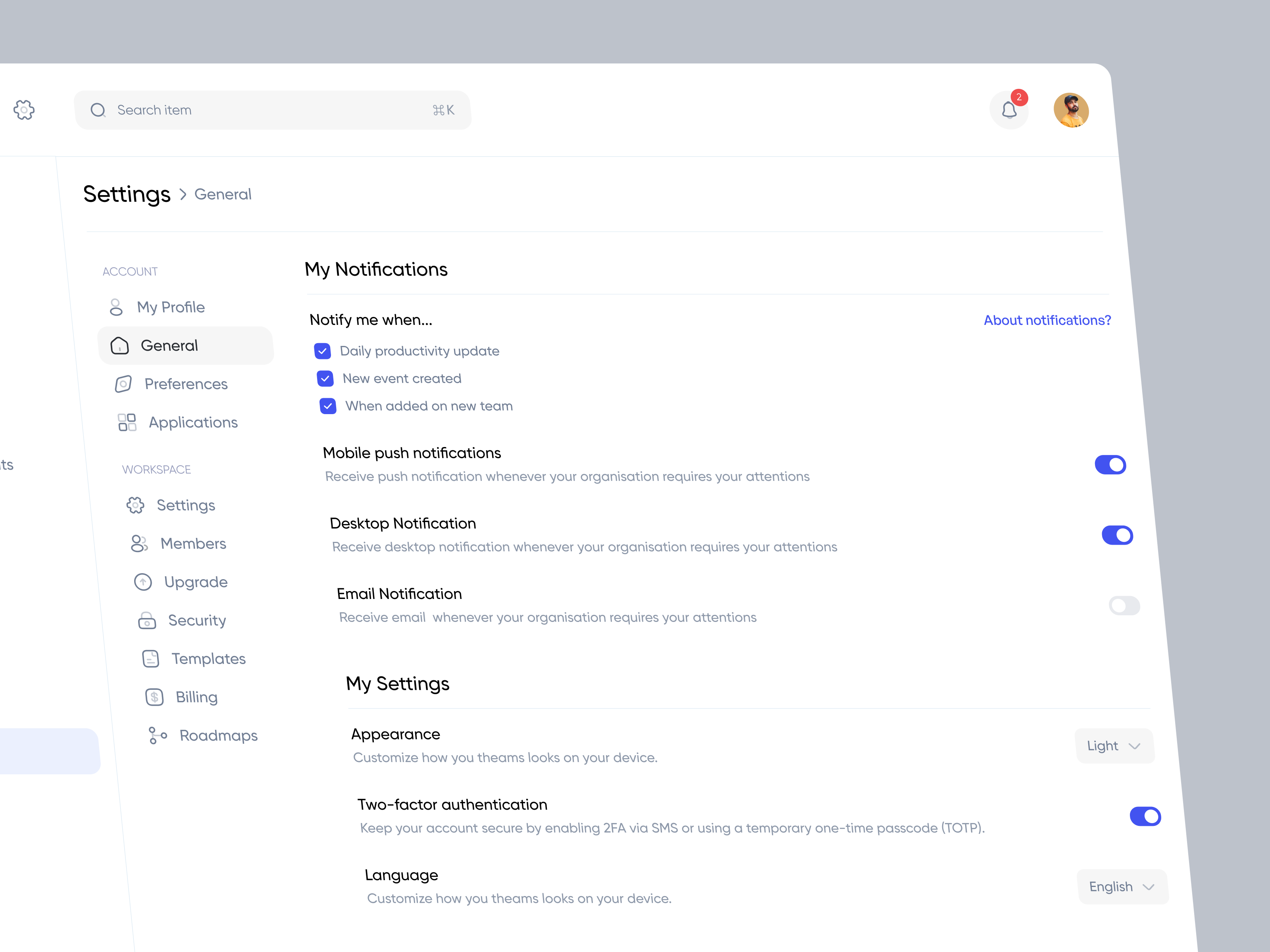Select the Billing dollar icon
The height and width of the screenshot is (952, 1270).
(154, 697)
